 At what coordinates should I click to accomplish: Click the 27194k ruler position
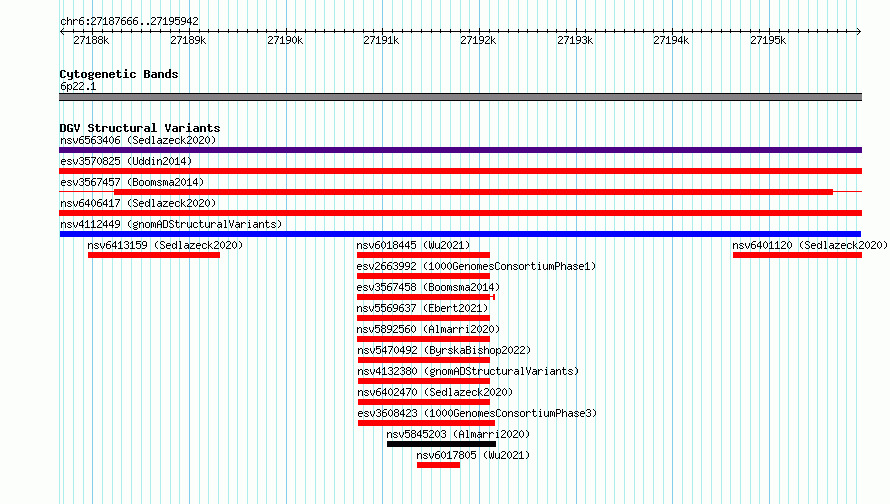coord(671,40)
